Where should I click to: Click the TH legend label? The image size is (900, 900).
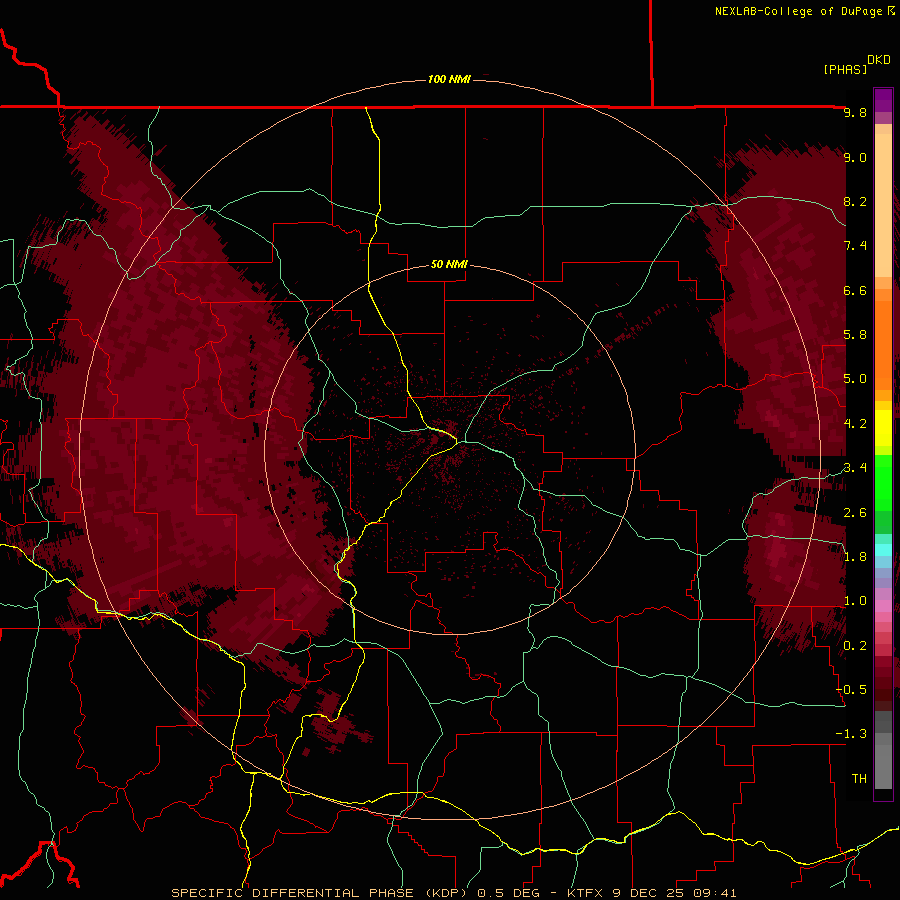[x=859, y=779]
